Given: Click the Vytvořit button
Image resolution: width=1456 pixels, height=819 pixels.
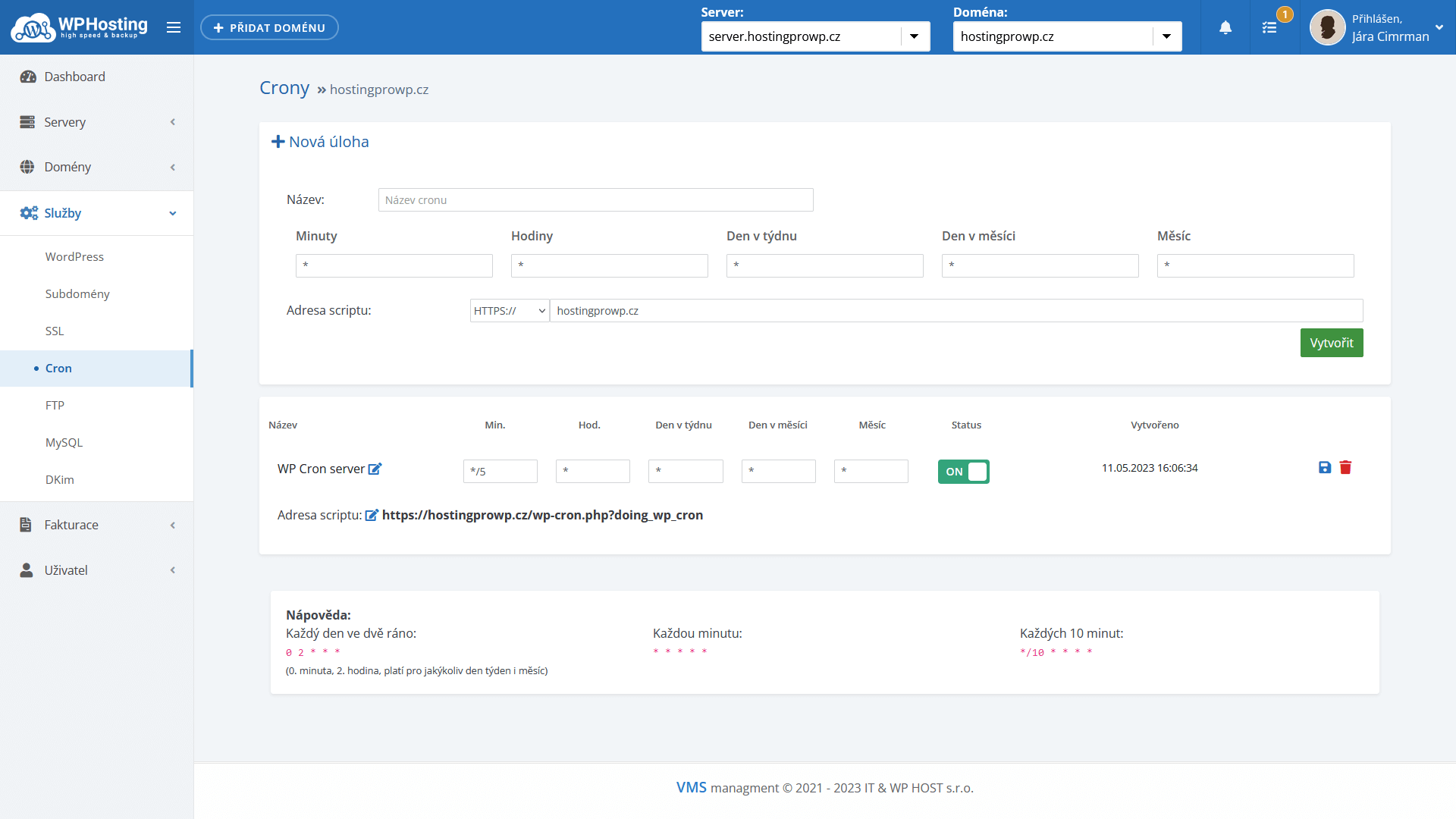Looking at the screenshot, I should pyautogui.click(x=1331, y=343).
